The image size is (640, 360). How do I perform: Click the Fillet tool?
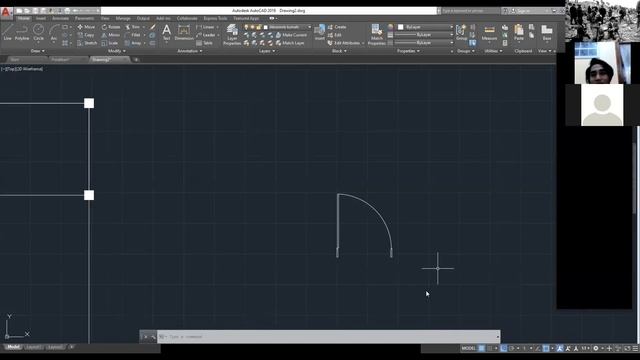point(133,35)
